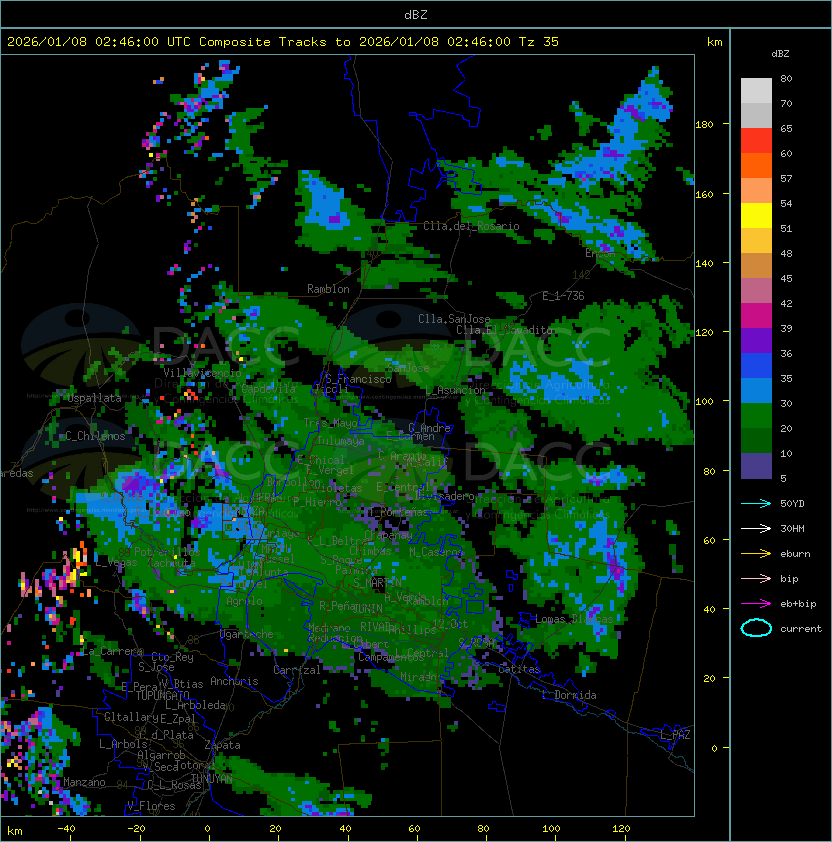Click the magenta eb+bip arrow in legend
This screenshot has width=832, height=842.
point(756,604)
